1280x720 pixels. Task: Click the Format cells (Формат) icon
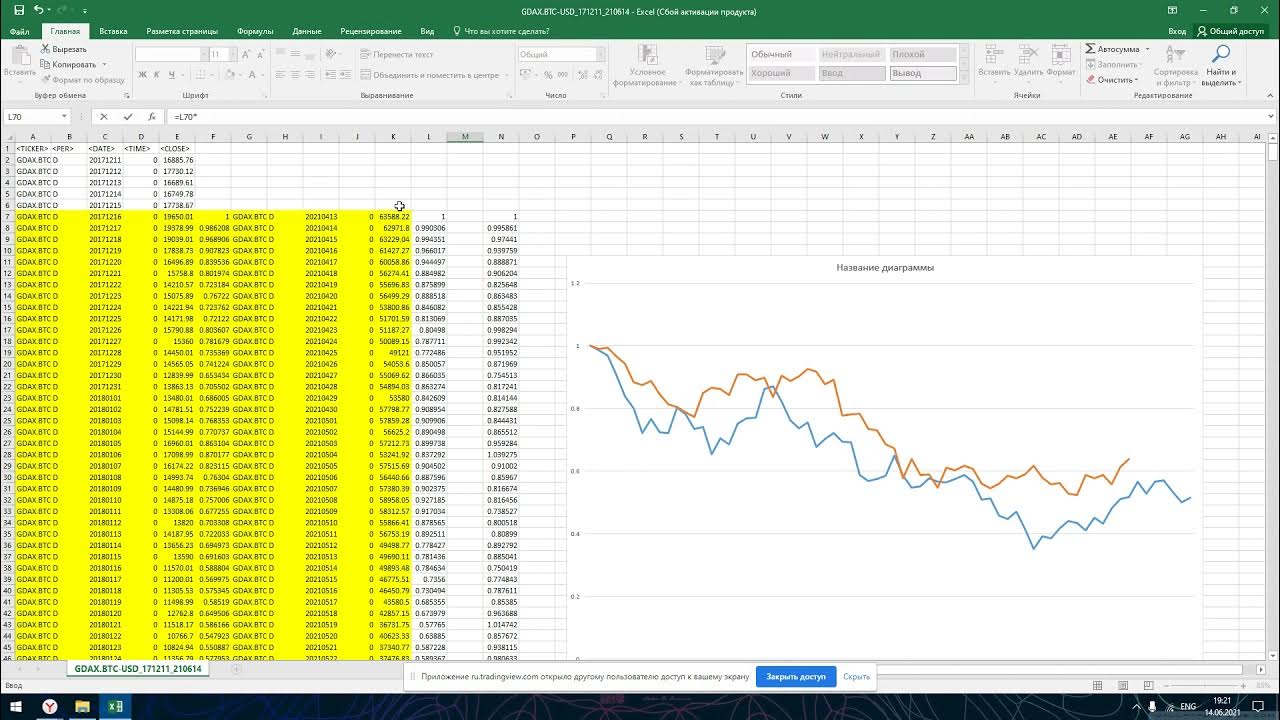[1059, 55]
